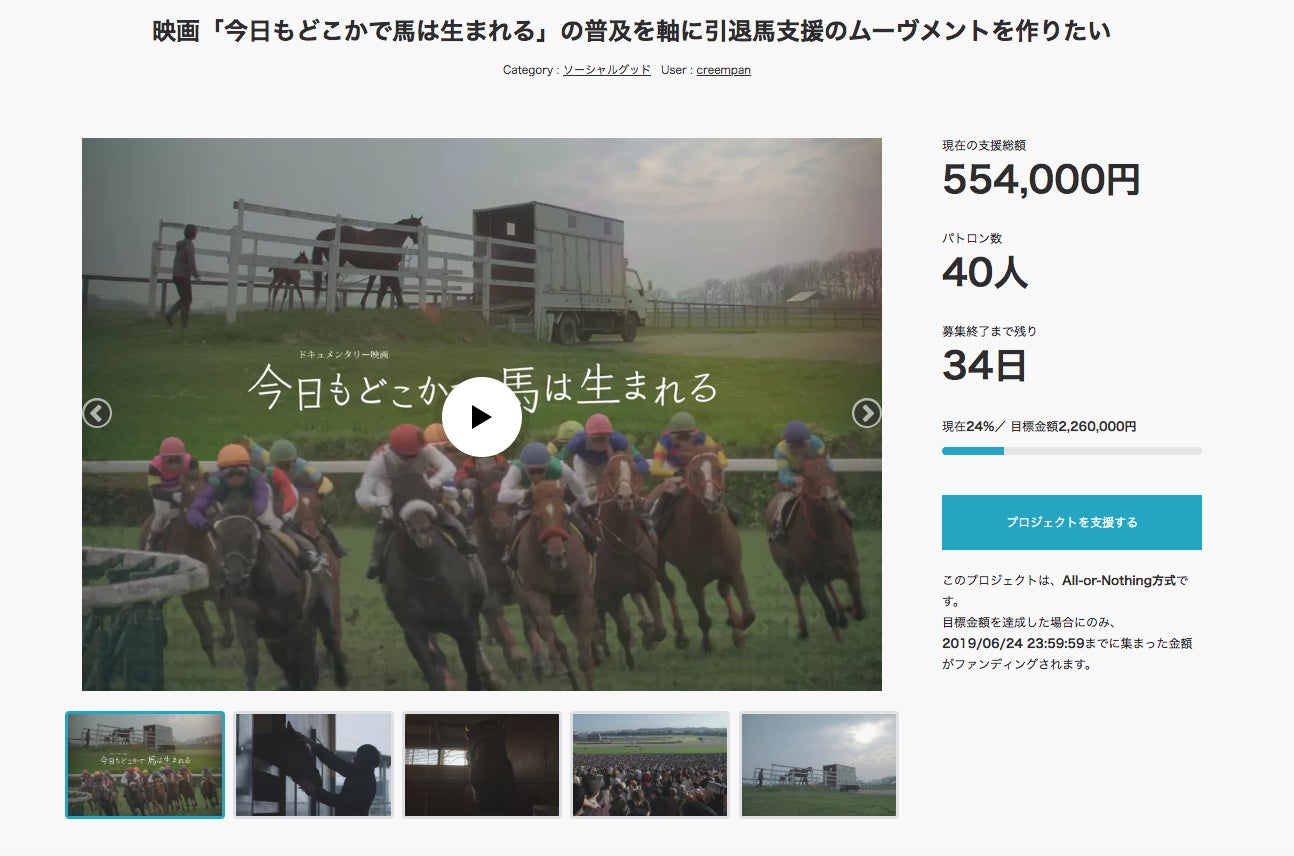This screenshot has width=1294, height=856.
Task: Go to the previous slide arrow
Action: pyautogui.click(x=97, y=413)
